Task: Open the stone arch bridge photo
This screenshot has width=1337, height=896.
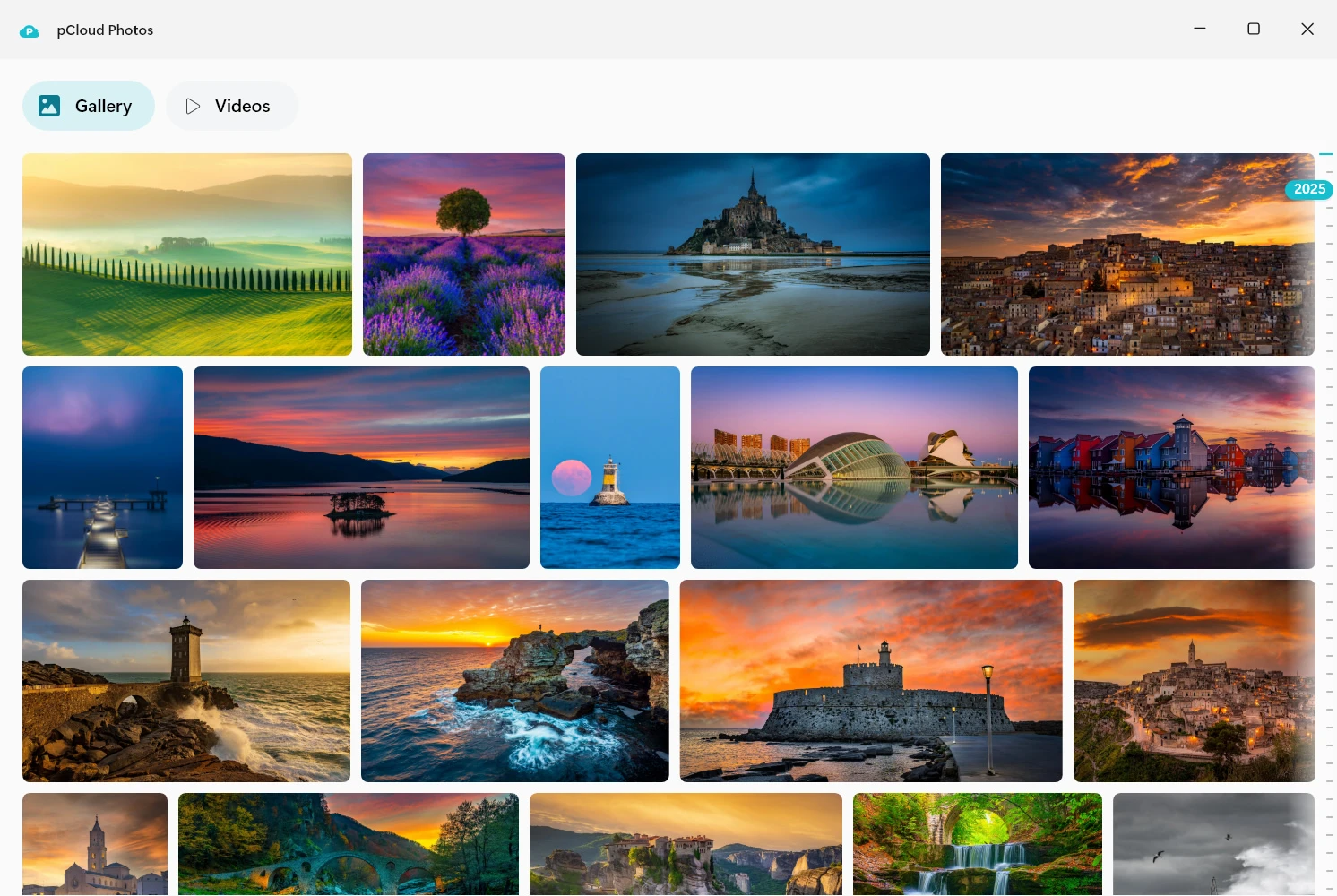Action: (349, 844)
